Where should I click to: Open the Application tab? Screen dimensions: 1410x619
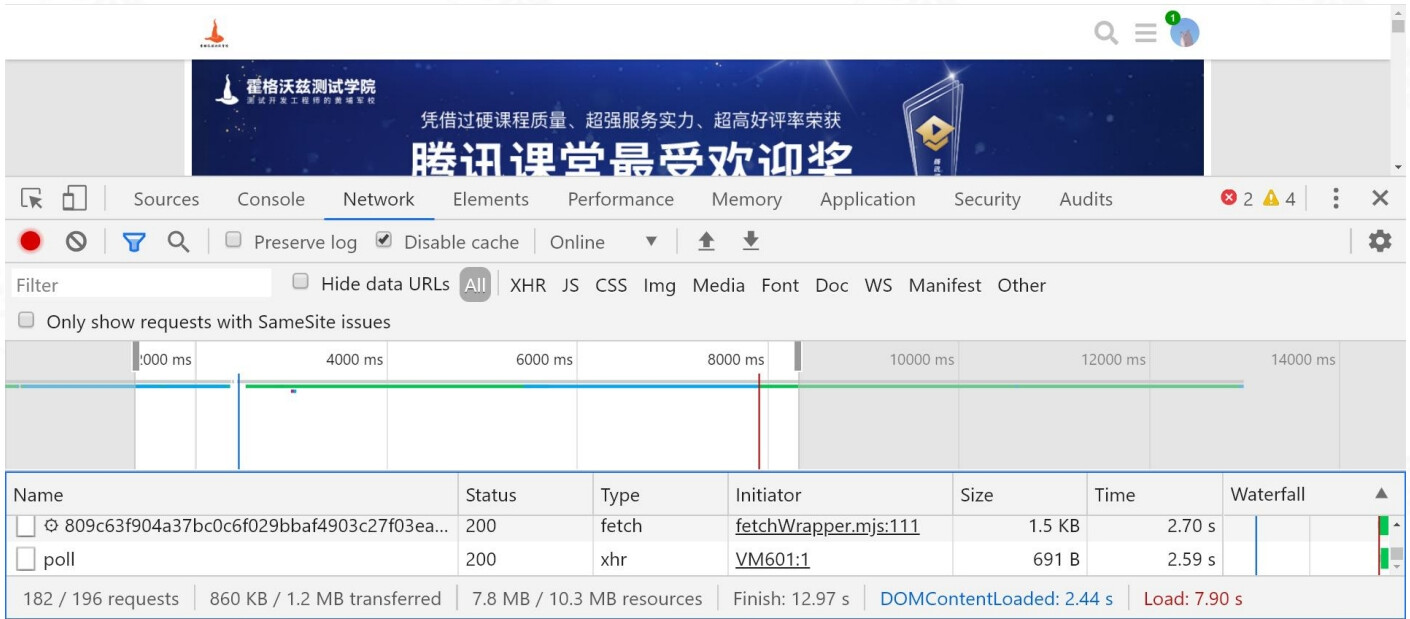tap(868, 199)
